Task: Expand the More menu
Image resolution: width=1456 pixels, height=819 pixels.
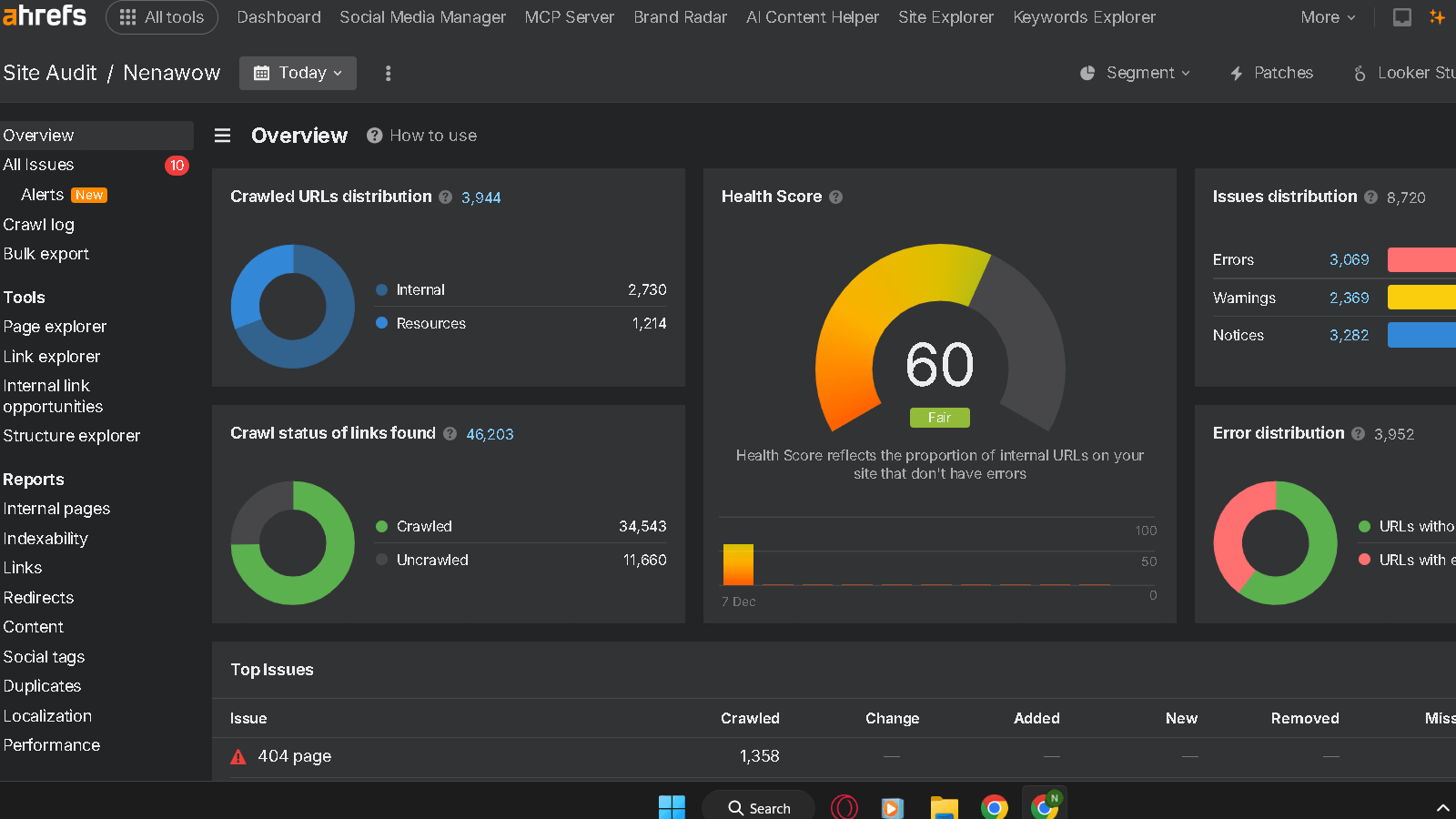Action: click(1328, 17)
